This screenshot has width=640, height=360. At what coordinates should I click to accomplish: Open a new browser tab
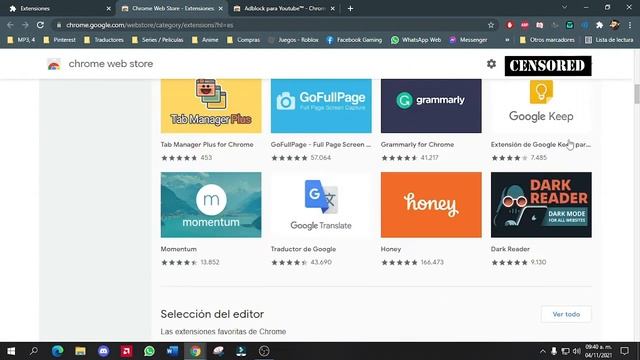click(350, 8)
